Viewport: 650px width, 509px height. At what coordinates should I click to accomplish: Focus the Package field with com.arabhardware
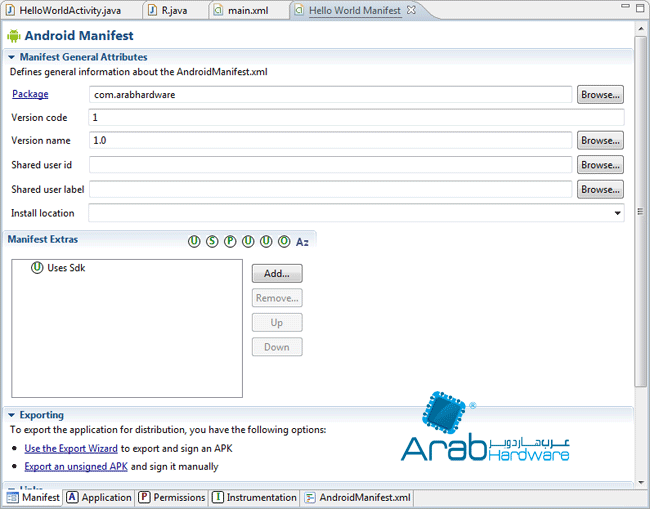click(330, 95)
